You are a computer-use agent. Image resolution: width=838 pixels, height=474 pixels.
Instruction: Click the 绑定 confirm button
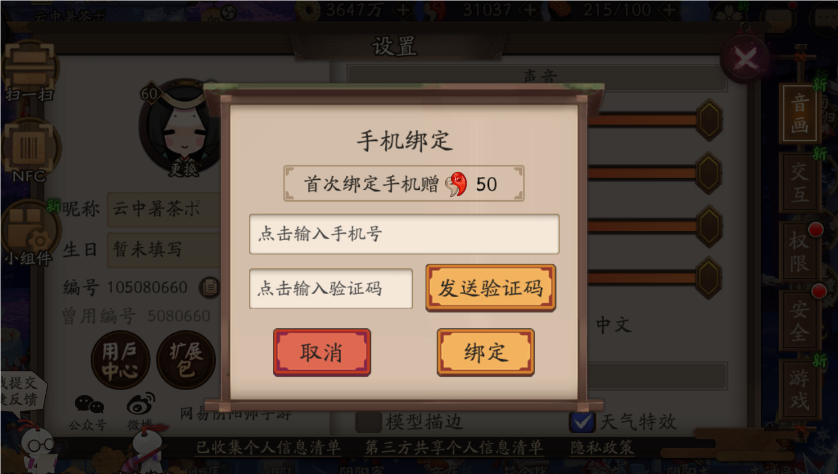pyautogui.click(x=485, y=353)
